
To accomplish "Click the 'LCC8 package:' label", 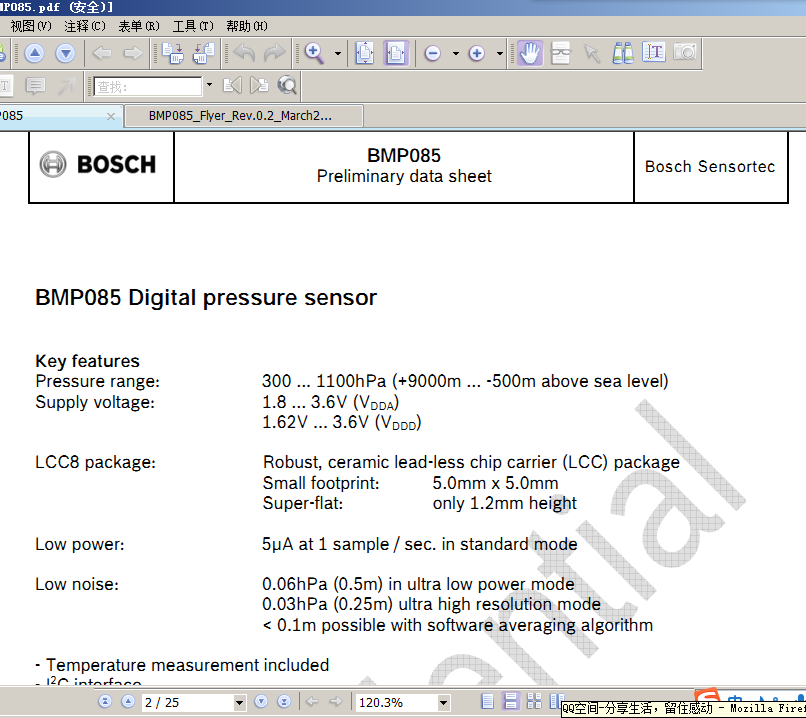I will 95,463.
